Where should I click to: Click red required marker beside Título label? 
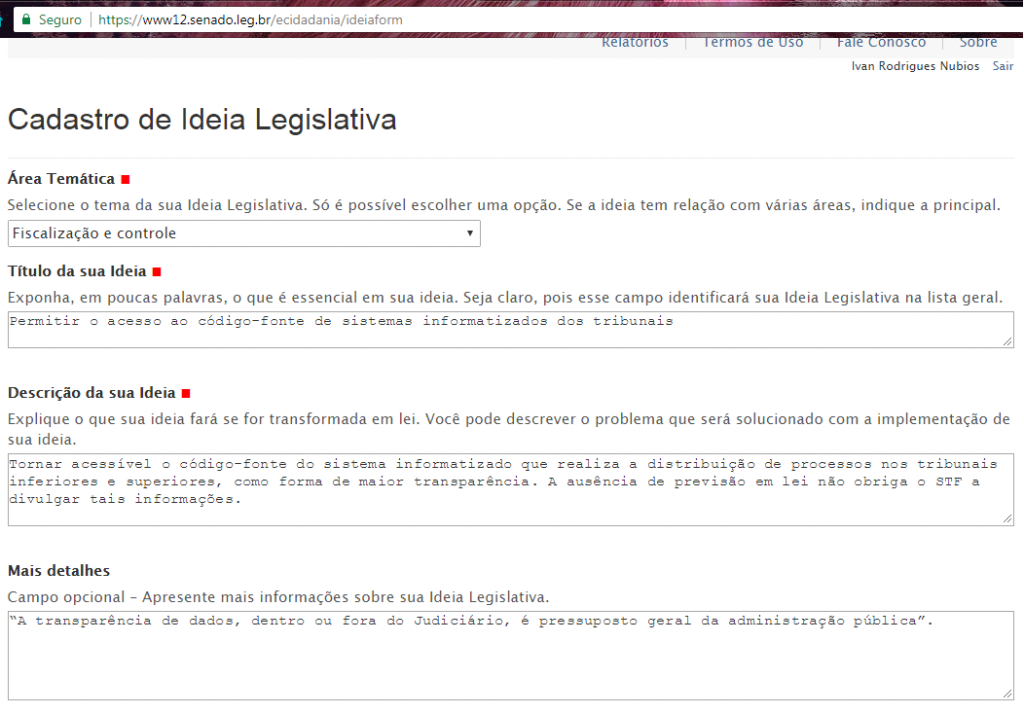(x=157, y=272)
